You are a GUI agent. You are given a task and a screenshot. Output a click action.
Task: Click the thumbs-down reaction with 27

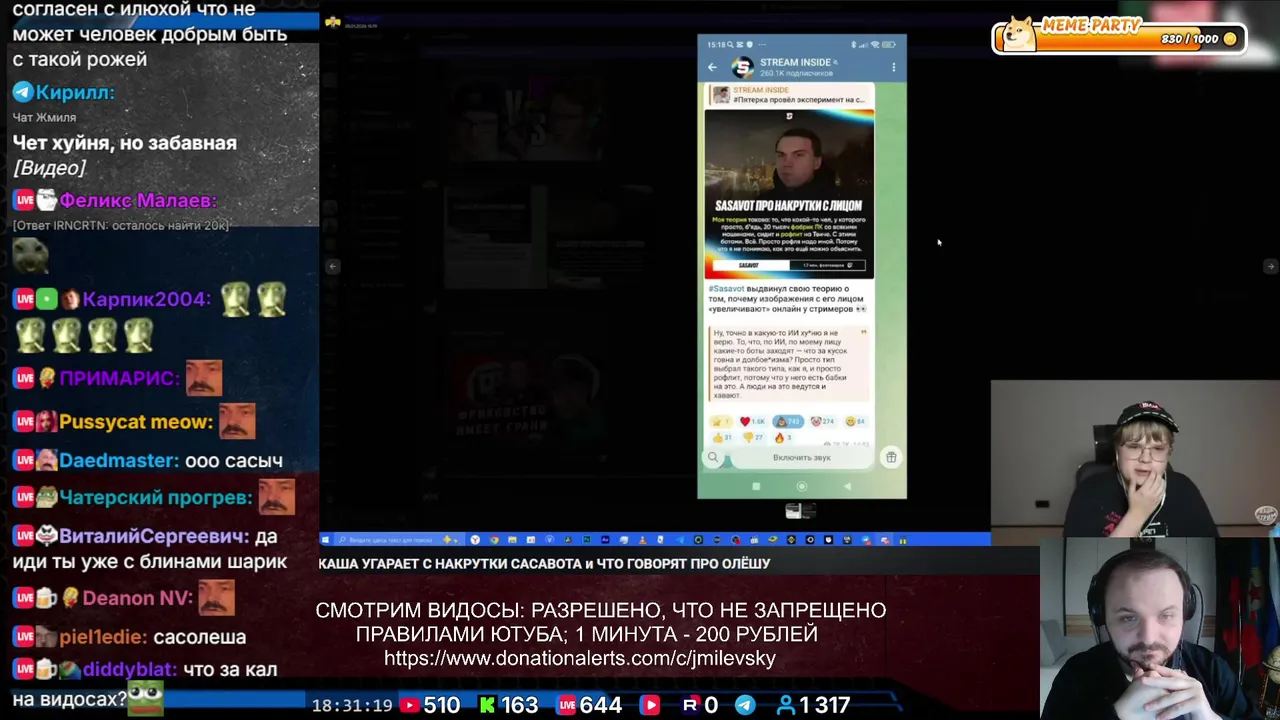coord(752,437)
